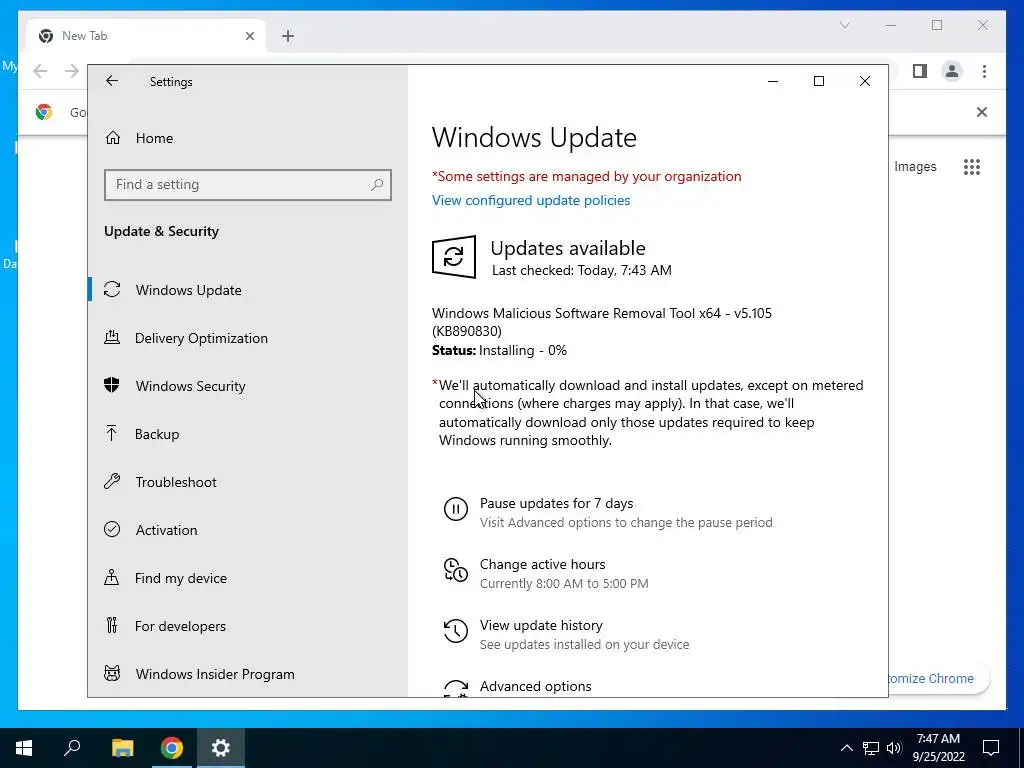The image size is (1024, 768).
Task: Click the Delivery Optimization icon
Action: tap(112, 337)
